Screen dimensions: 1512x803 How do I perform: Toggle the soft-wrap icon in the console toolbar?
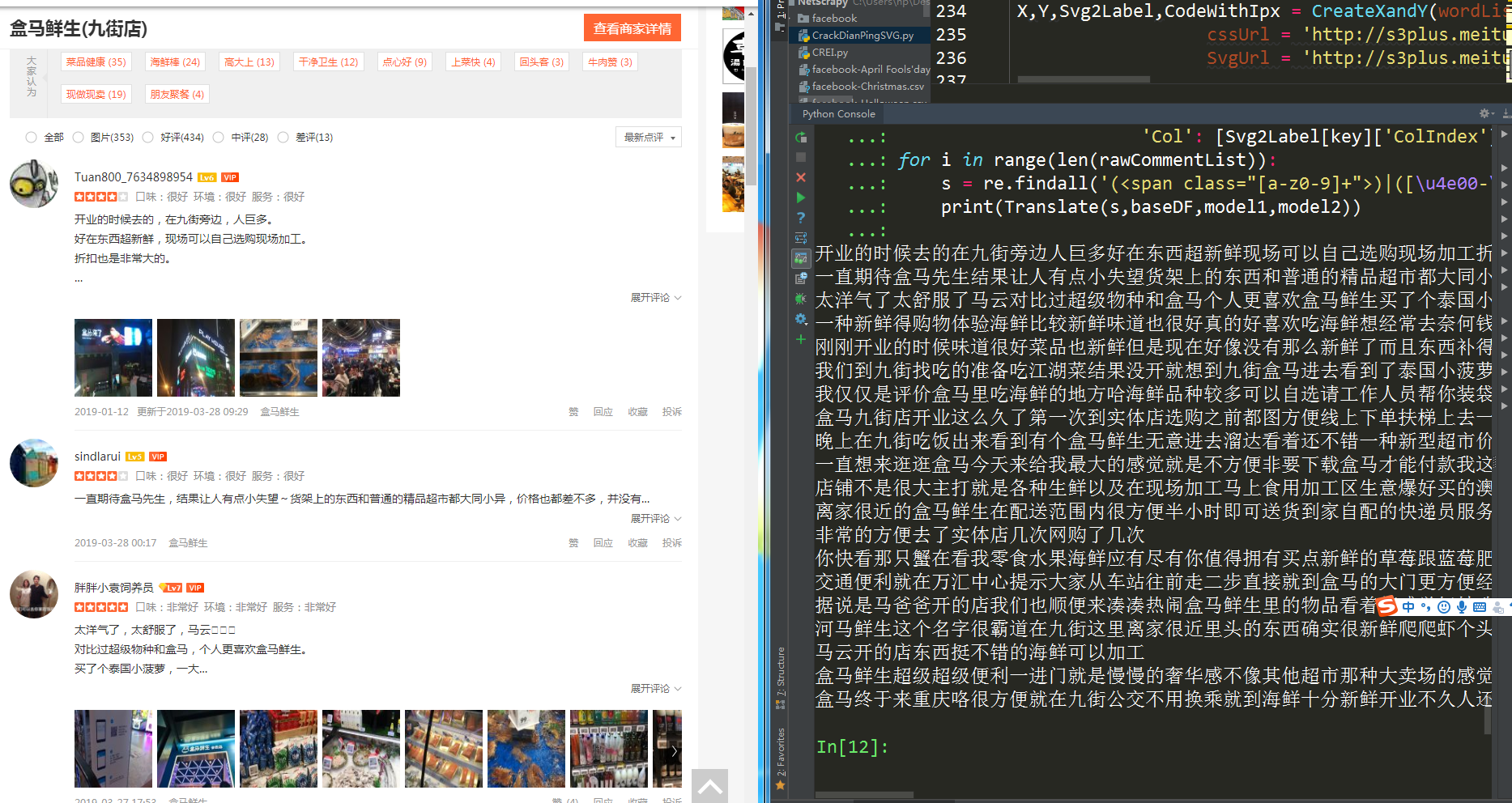click(800, 238)
